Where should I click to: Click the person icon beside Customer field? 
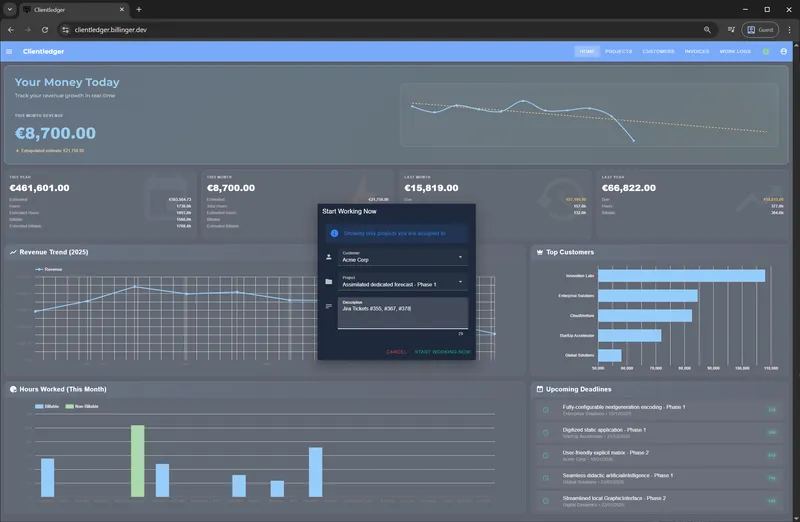(329, 257)
